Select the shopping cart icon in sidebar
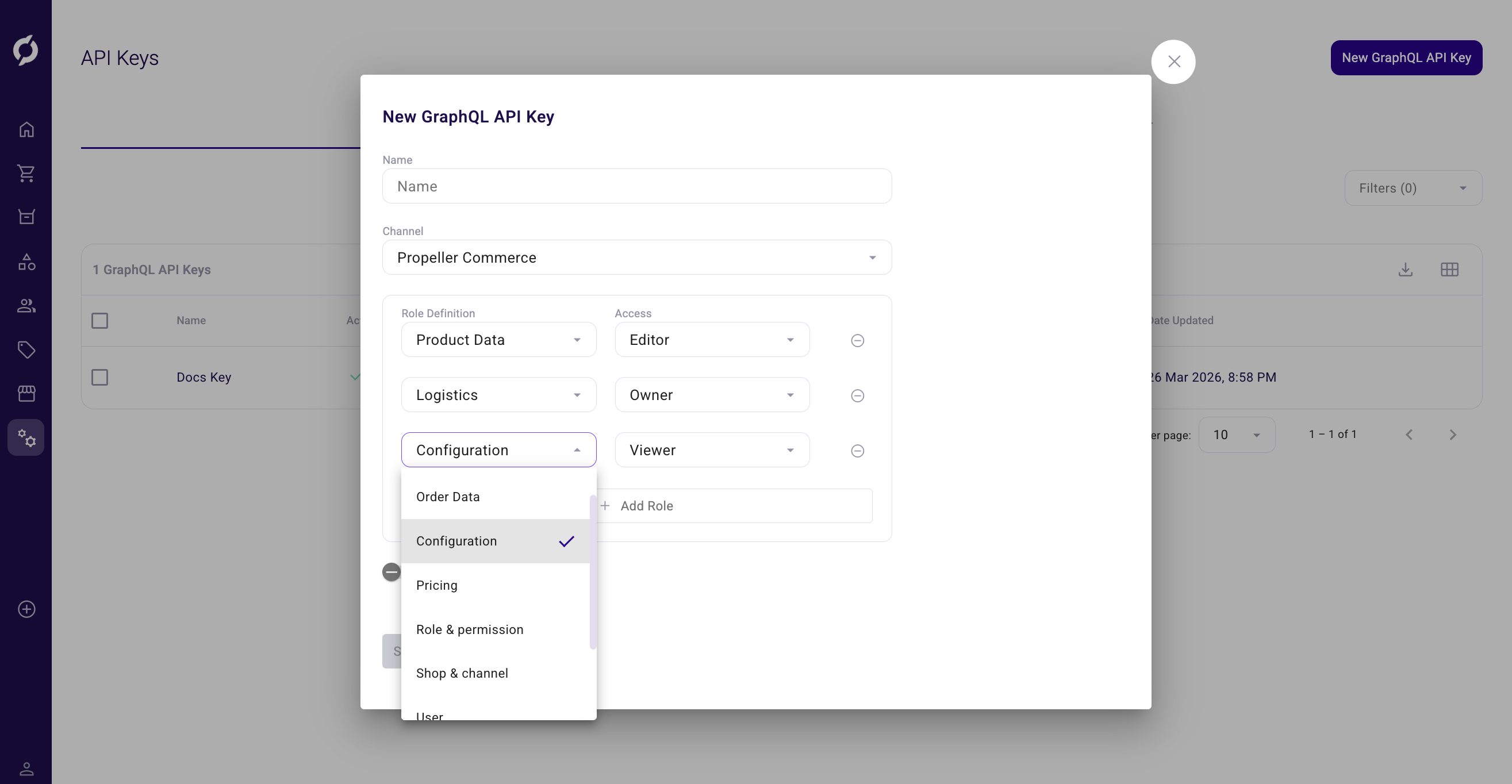Viewport: 1512px width, 784px height. click(26, 173)
